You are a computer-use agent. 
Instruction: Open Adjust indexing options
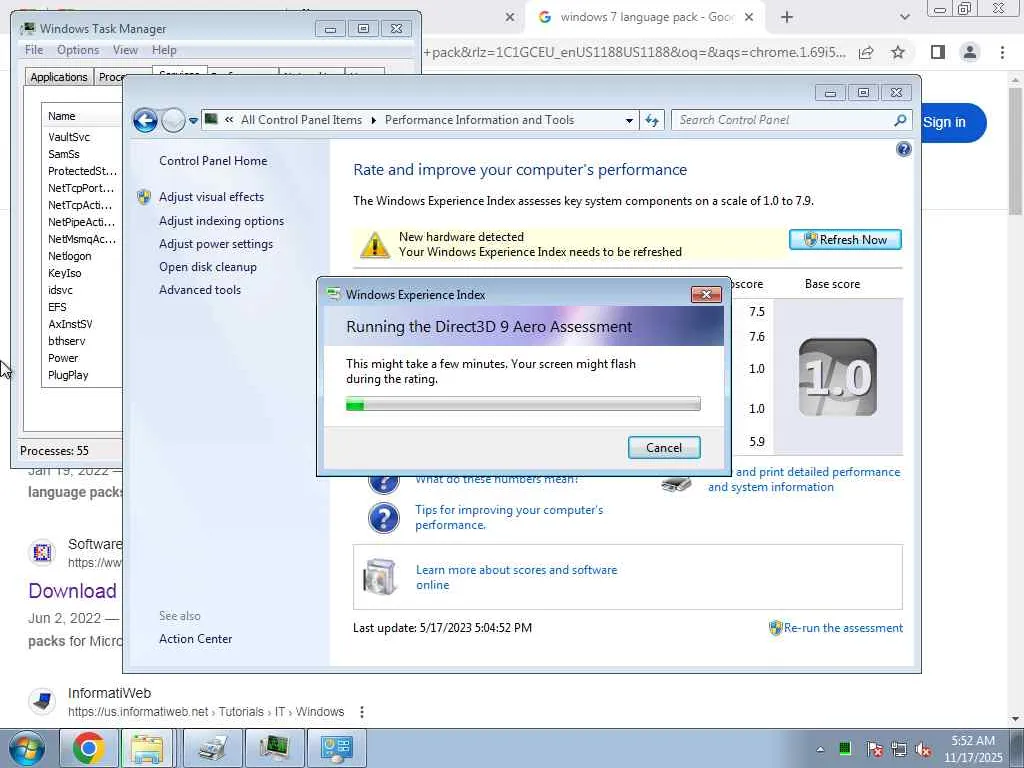221,221
